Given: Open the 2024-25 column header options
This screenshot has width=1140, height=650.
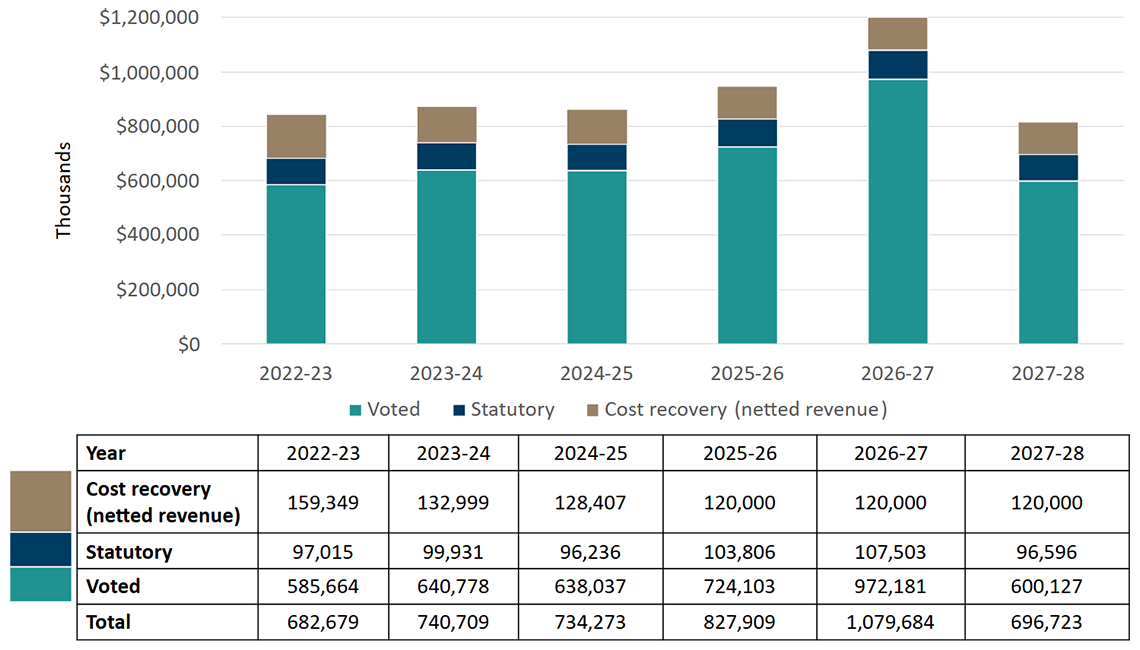Looking at the screenshot, I should [x=589, y=453].
